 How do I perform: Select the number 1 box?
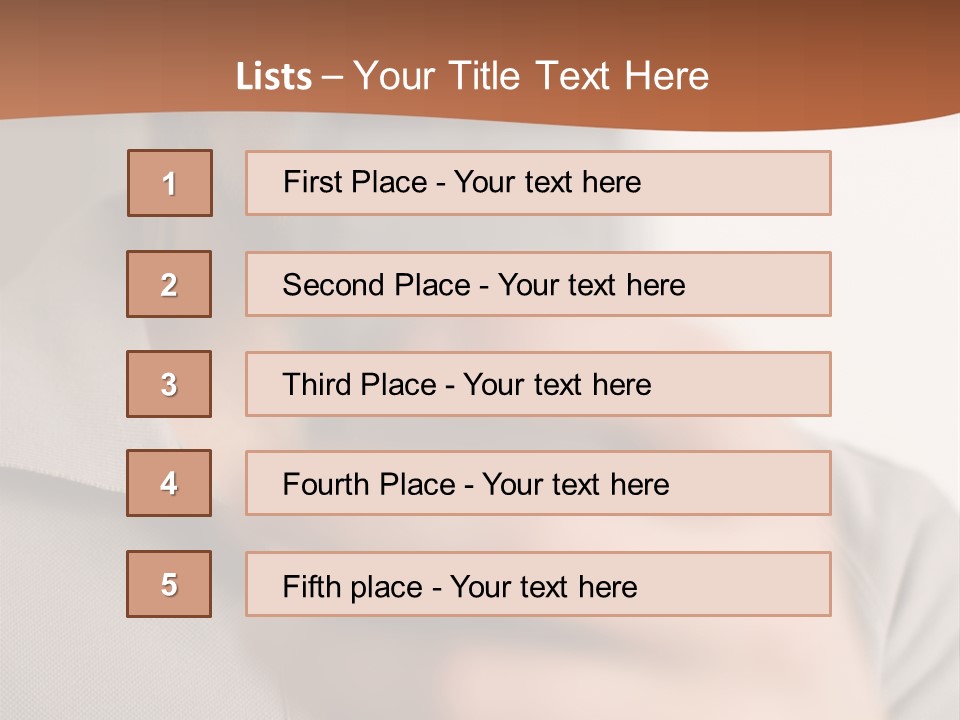pos(170,183)
